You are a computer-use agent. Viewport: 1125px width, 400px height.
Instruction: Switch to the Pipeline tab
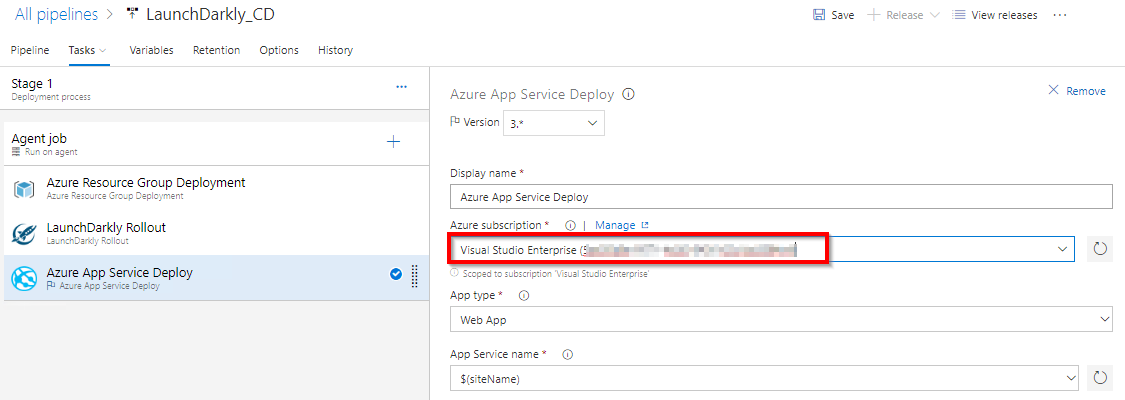(30, 50)
